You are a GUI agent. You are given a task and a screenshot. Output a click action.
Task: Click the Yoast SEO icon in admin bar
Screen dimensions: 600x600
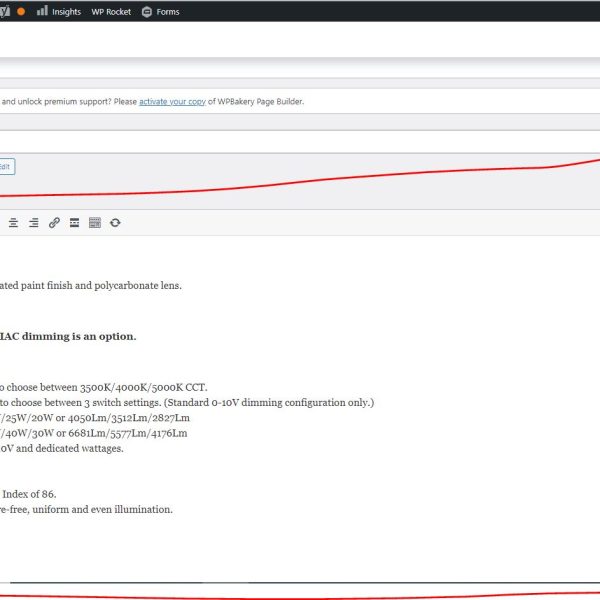tap(4, 11)
